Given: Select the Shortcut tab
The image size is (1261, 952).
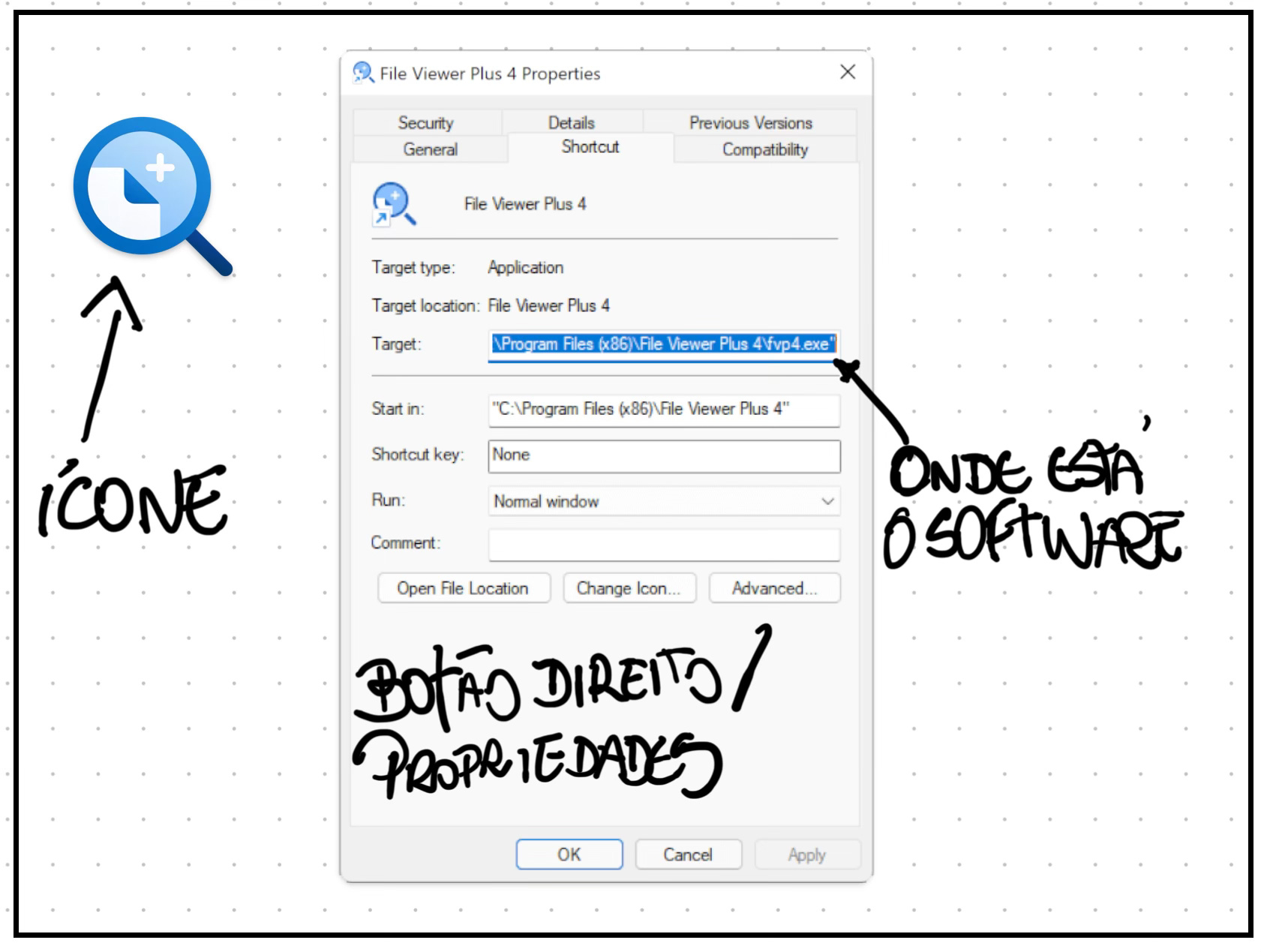Looking at the screenshot, I should (590, 147).
